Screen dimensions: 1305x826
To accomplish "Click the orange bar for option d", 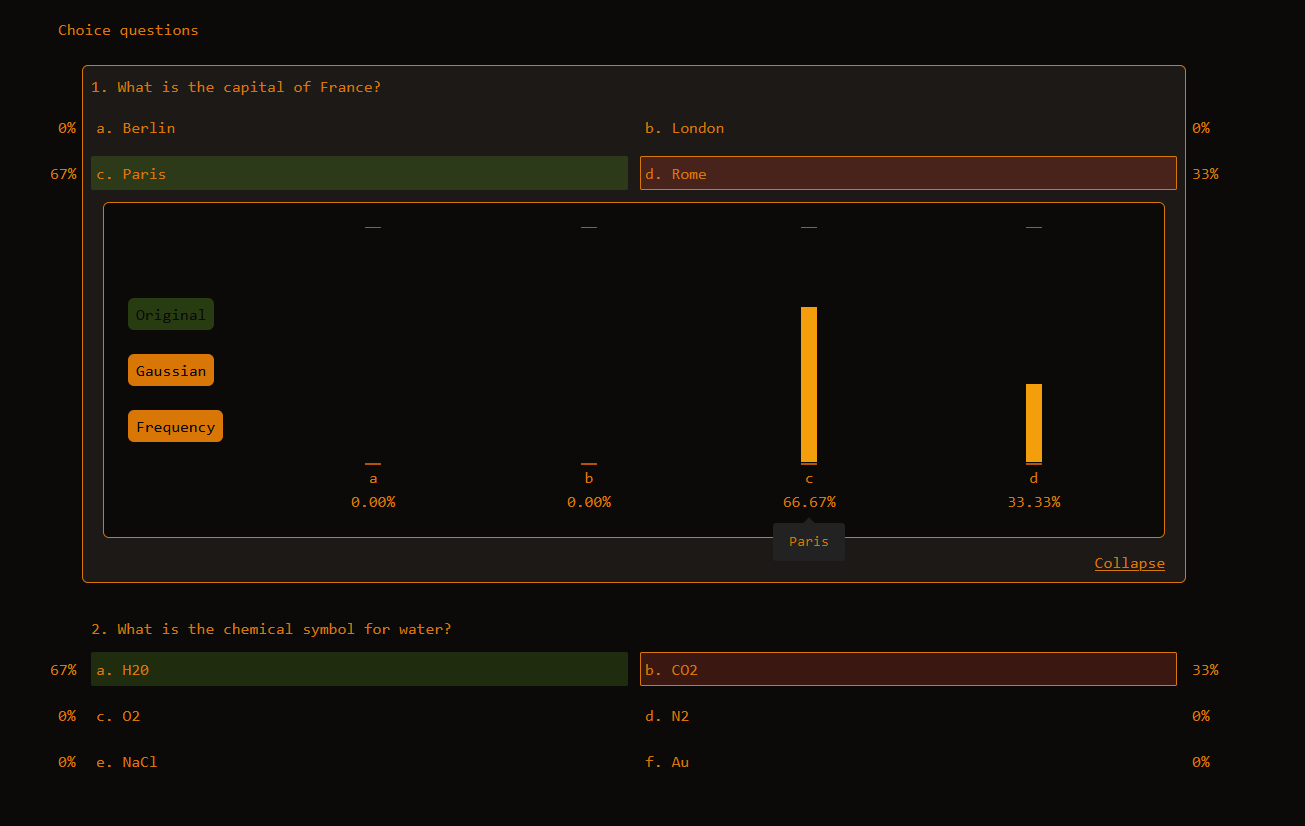I will (1034, 423).
